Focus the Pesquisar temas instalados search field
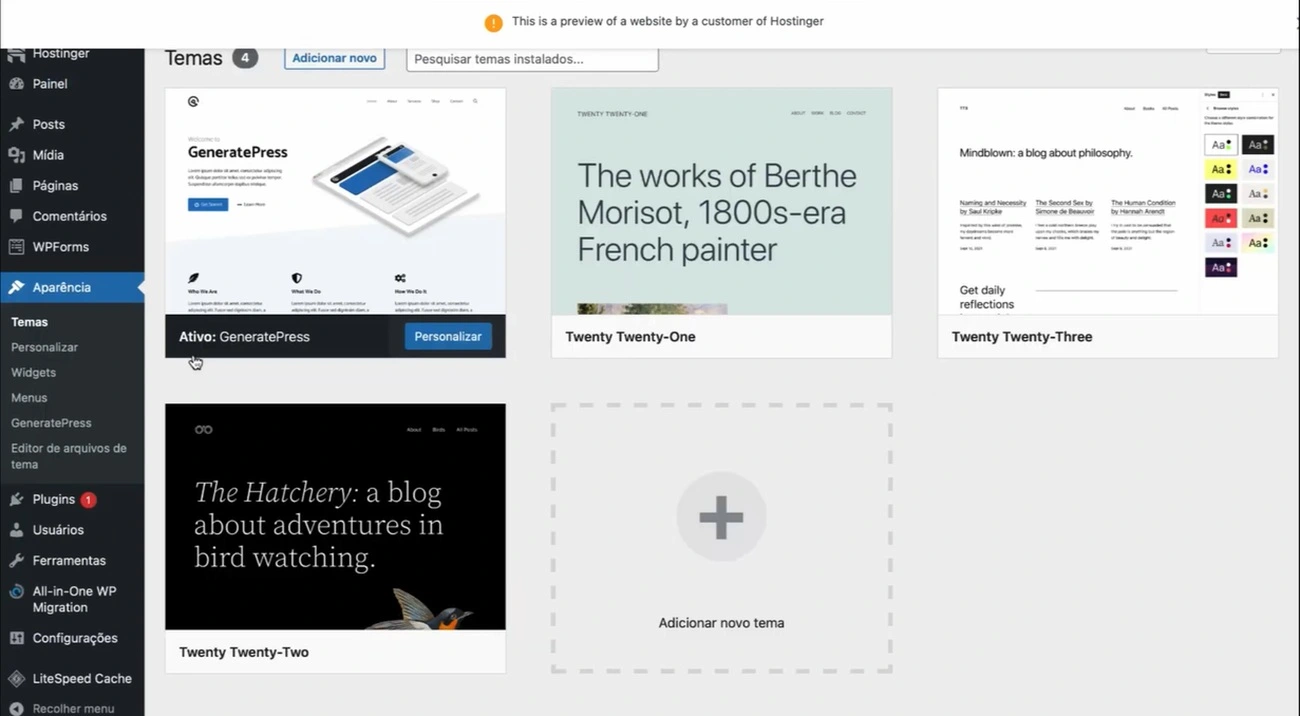 [532, 59]
